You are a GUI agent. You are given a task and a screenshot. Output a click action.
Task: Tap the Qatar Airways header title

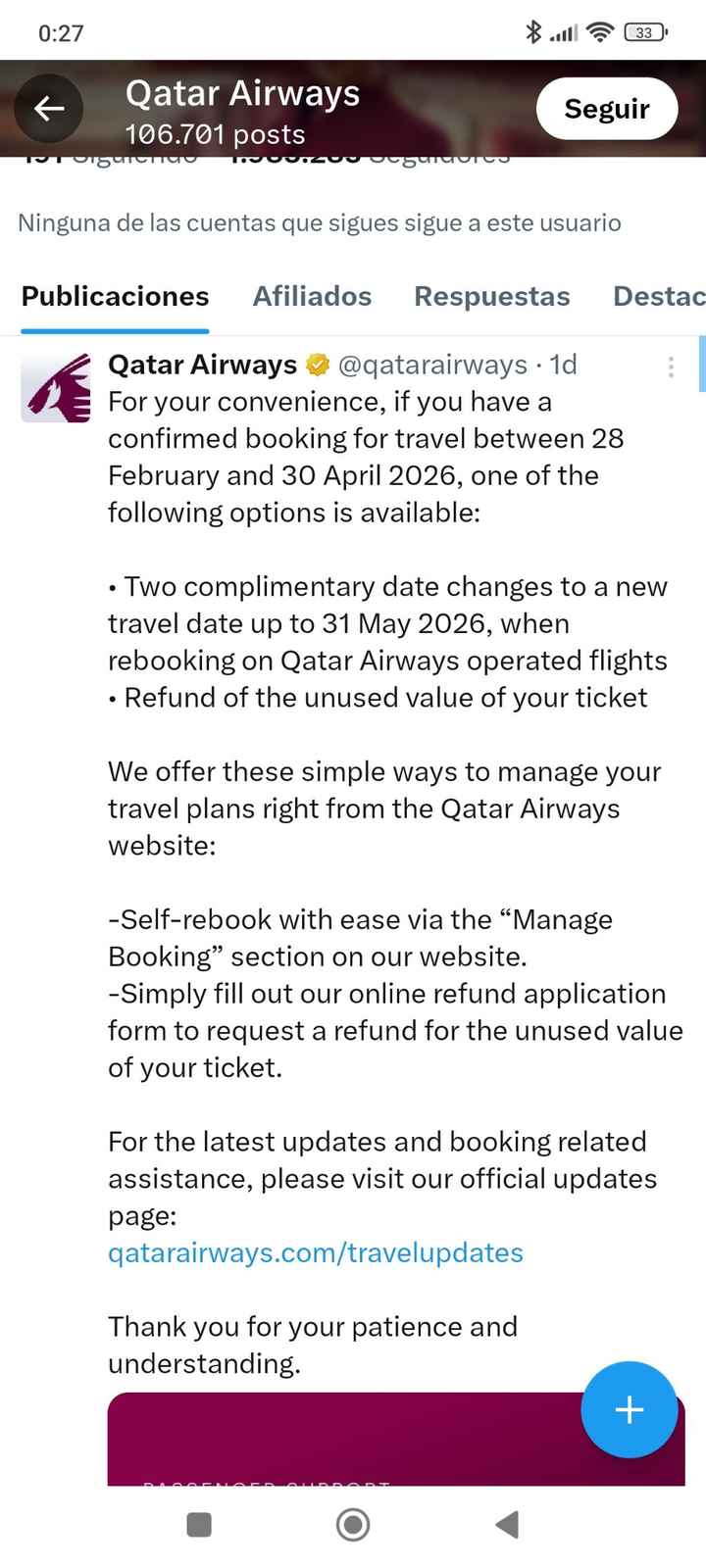click(242, 94)
